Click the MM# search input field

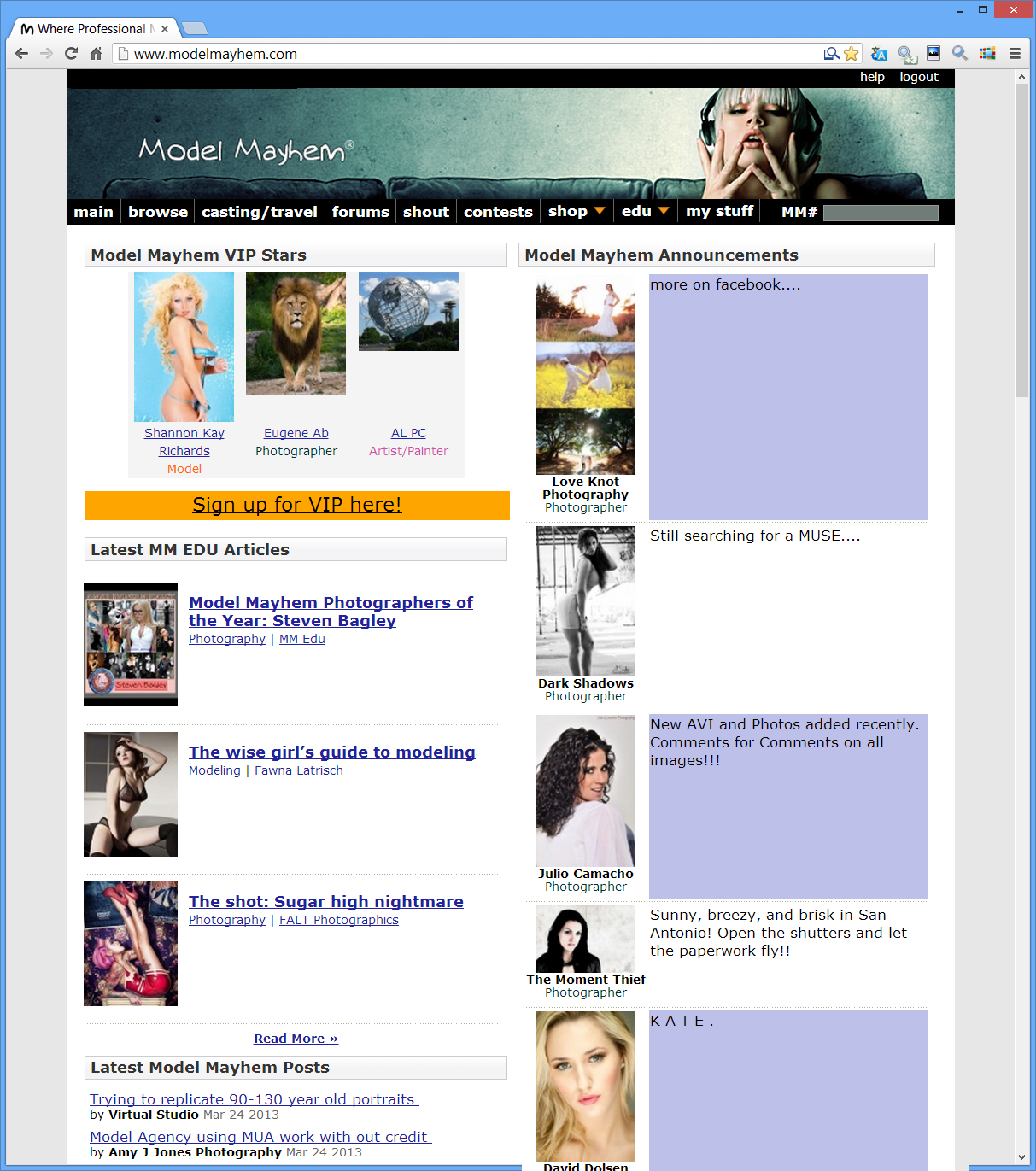(x=881, y=212)
